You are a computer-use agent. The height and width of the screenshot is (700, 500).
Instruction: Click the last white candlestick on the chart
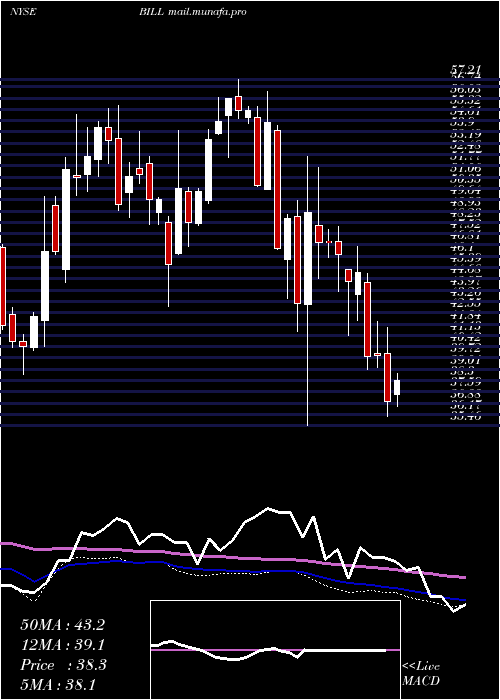(x=397, y=388)
